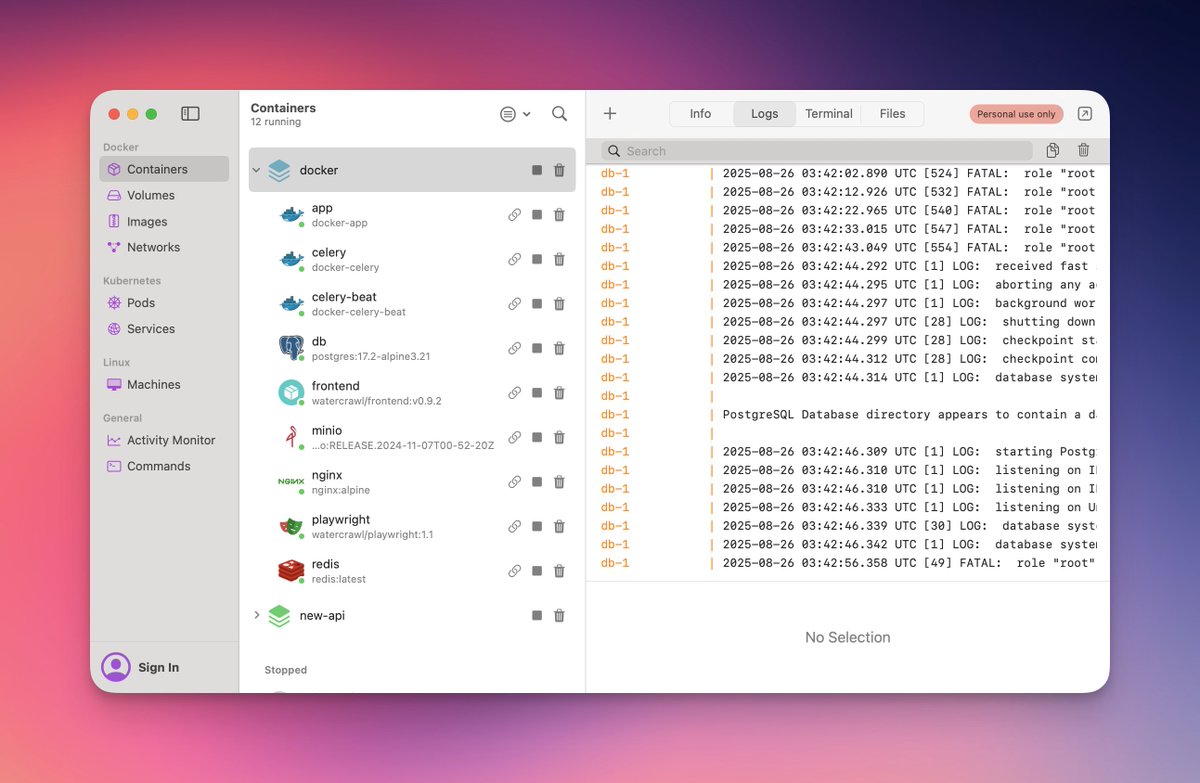This screenshot has width=1200, height=783.
Task: Switch to the Files tab
Action: tap(893, 114)
